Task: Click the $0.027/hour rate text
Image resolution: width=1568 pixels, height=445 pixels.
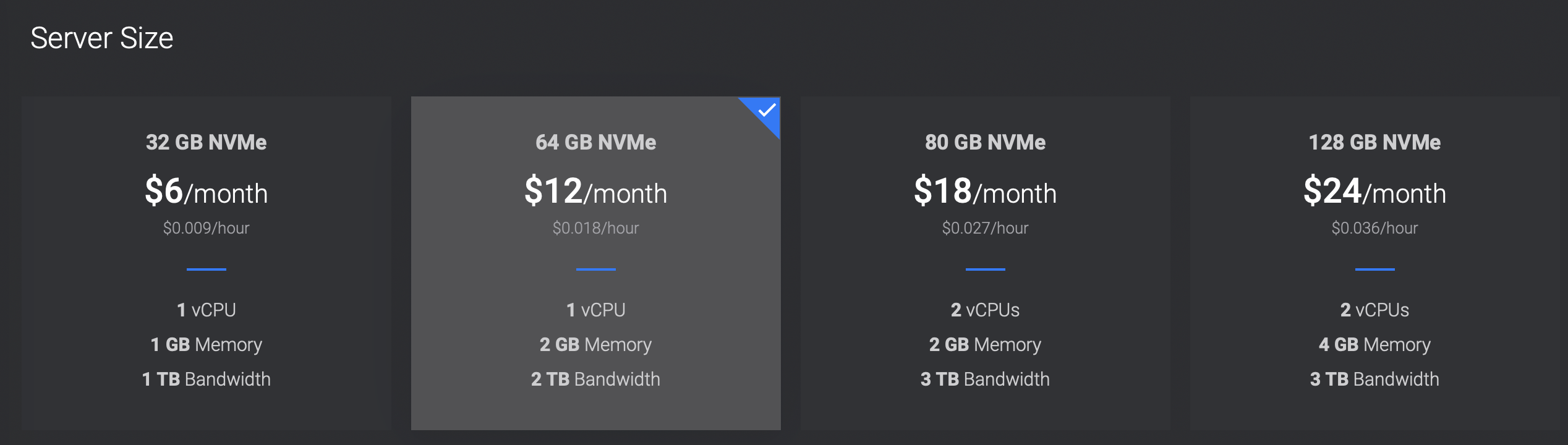Action: pyautogui.click(x=985, y=228)
